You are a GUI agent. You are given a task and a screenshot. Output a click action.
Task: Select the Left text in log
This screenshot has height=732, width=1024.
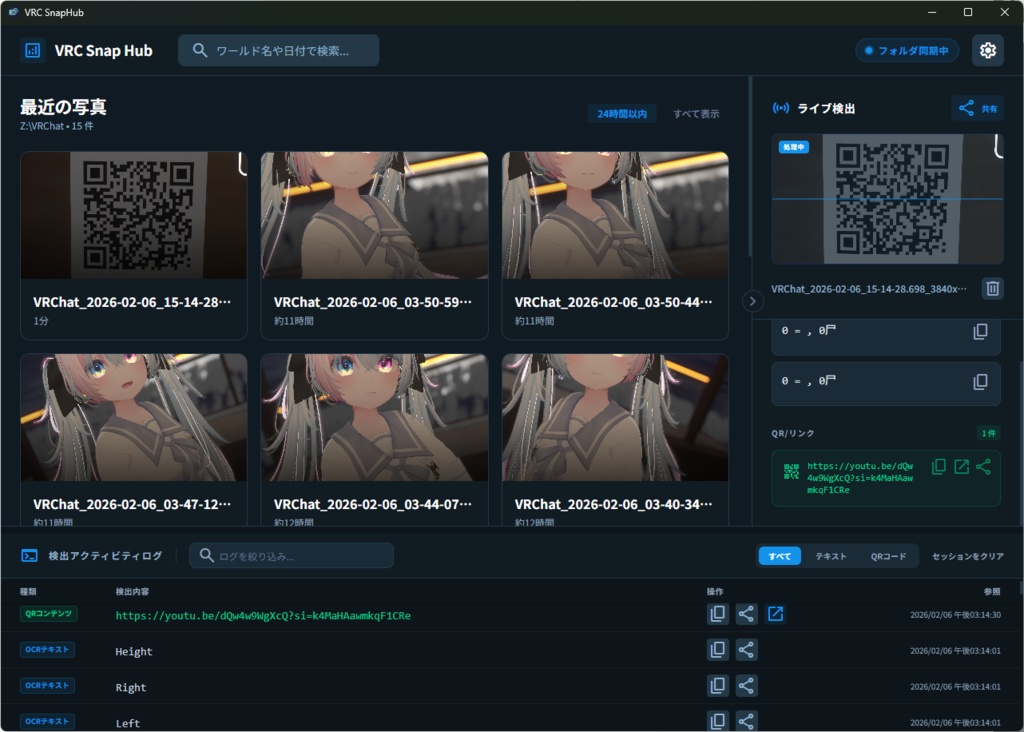click(x=127, y=723)
